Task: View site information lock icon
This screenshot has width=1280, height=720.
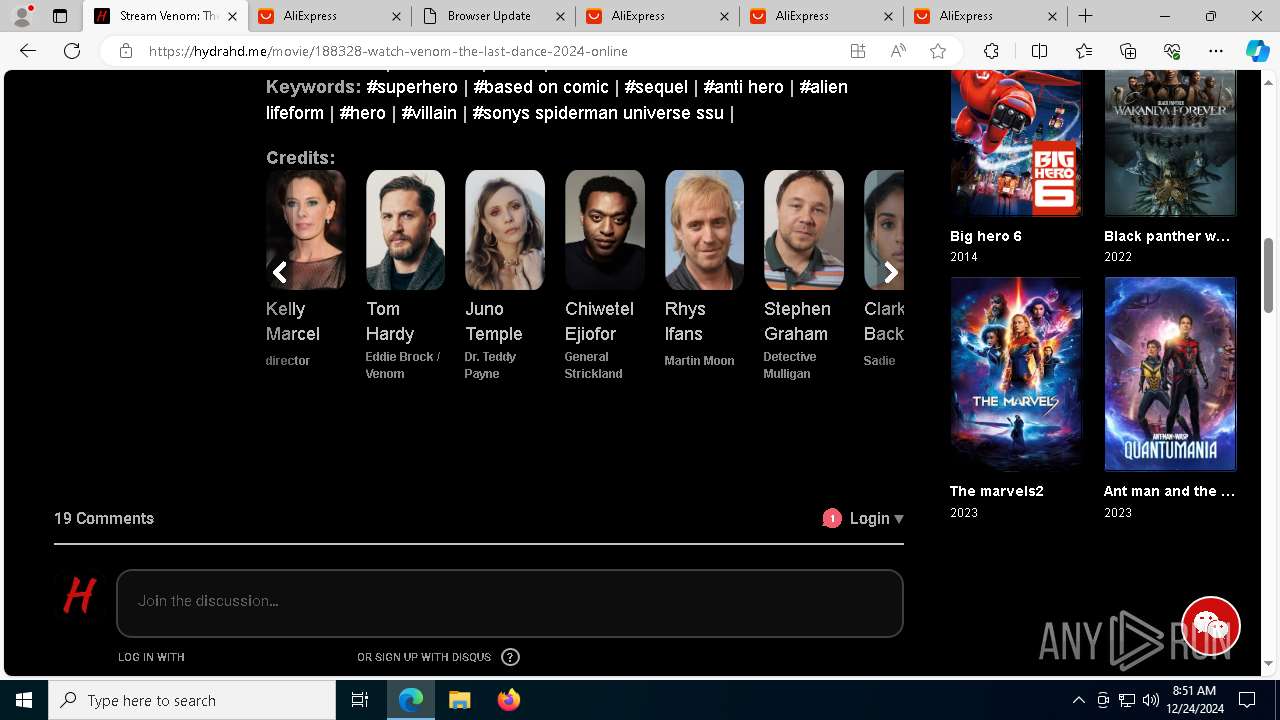Action: coord(126,51)
